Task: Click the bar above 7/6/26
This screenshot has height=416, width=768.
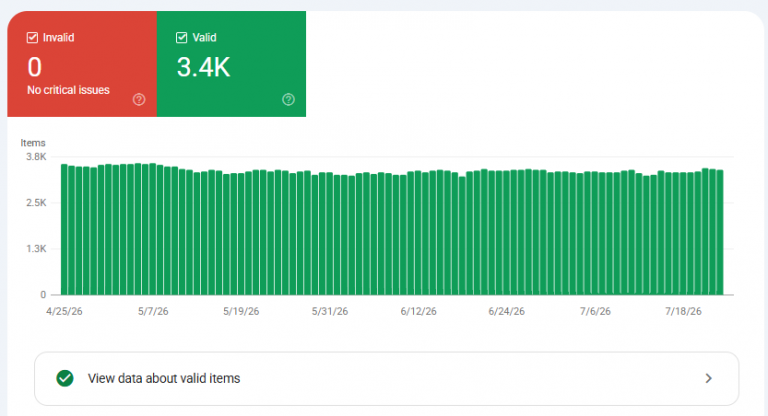Action: tap(595, 233)
